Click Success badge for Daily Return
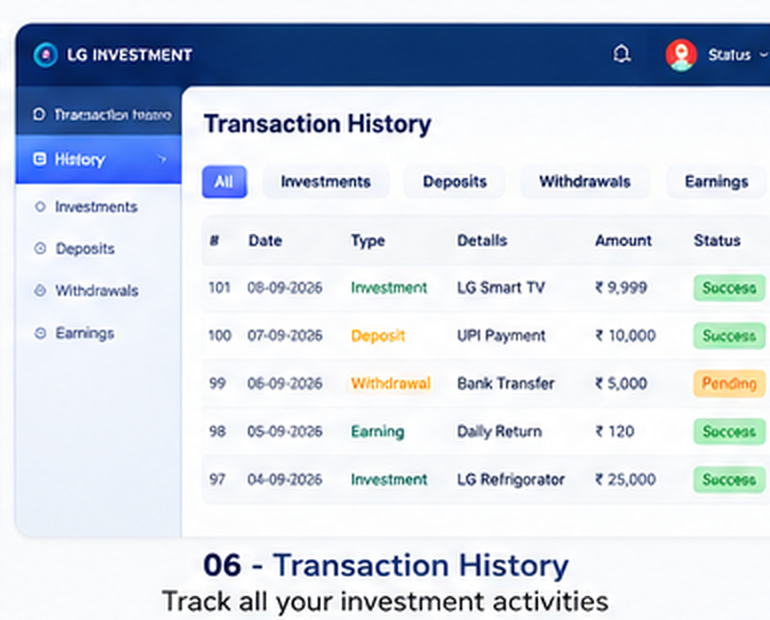The height and width of the screenshot is (620, 770). [x=729, y=431]
